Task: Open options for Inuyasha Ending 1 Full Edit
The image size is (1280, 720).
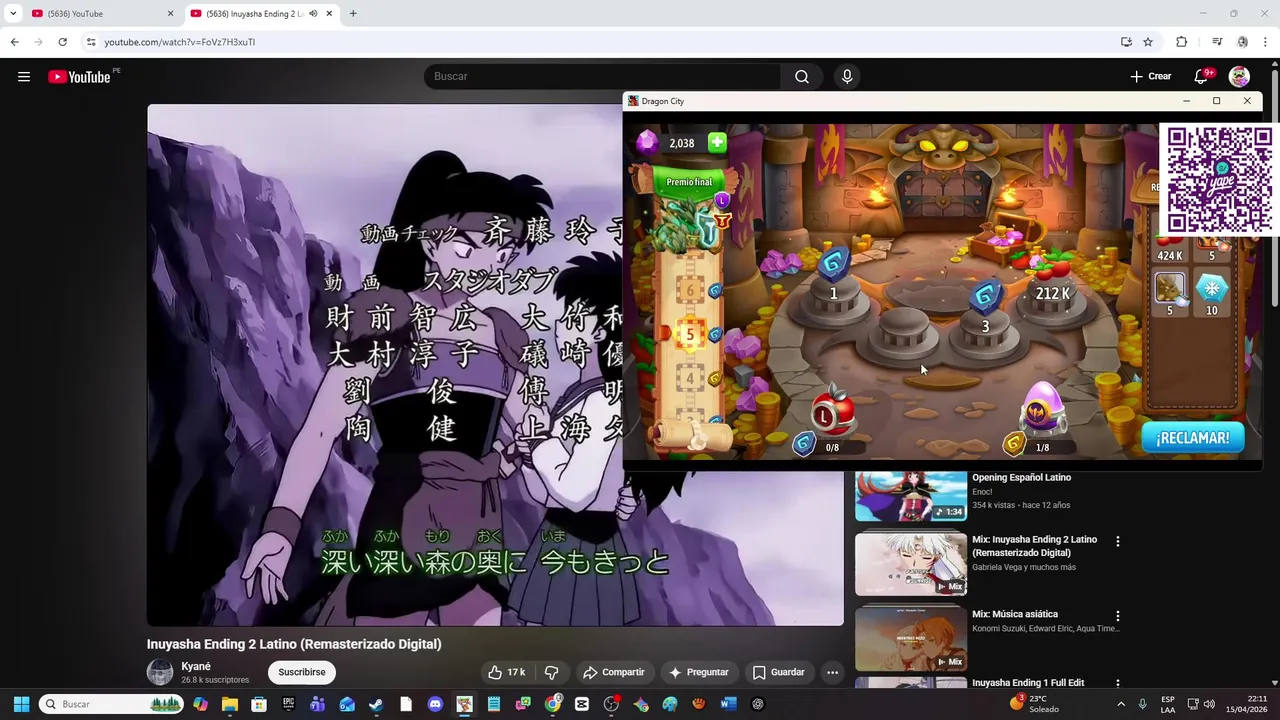Action: pos(1118,684)
